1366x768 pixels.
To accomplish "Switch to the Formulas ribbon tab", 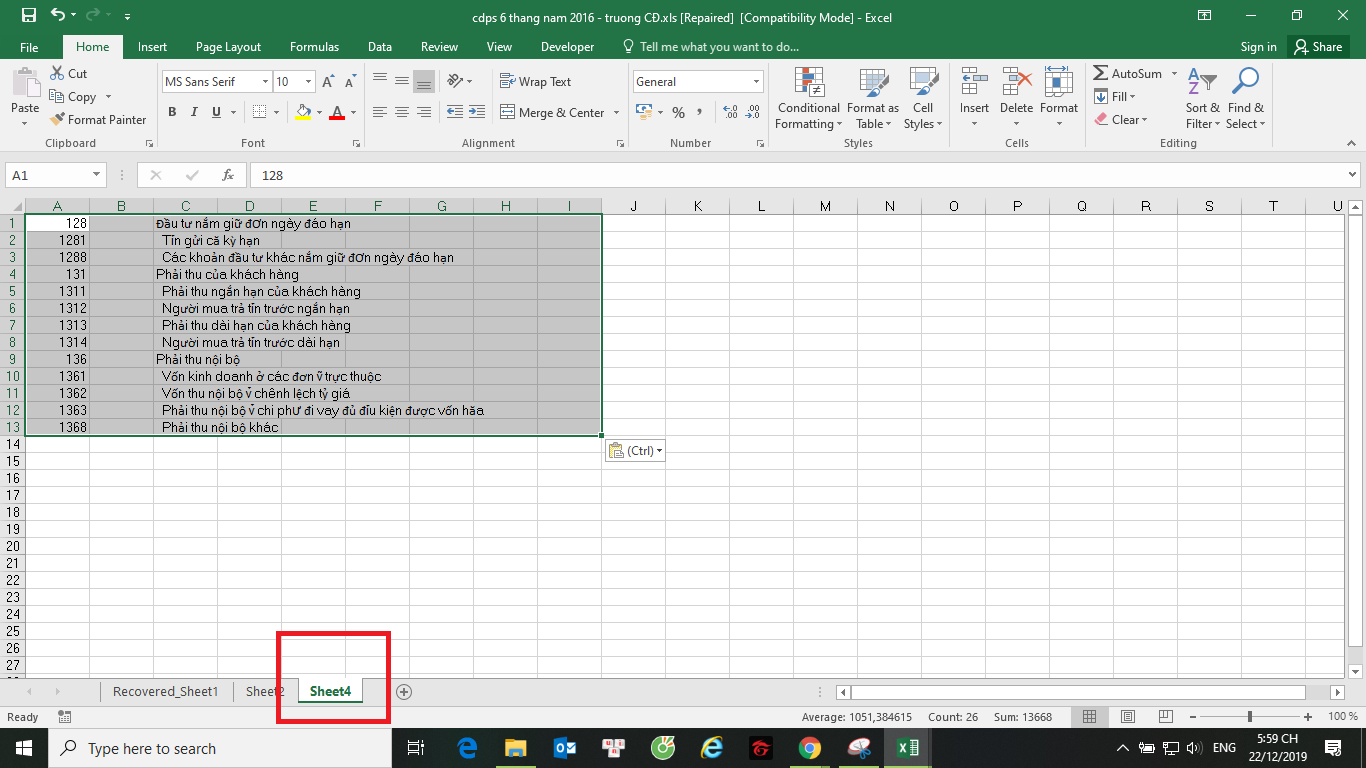I will point(314,46).
